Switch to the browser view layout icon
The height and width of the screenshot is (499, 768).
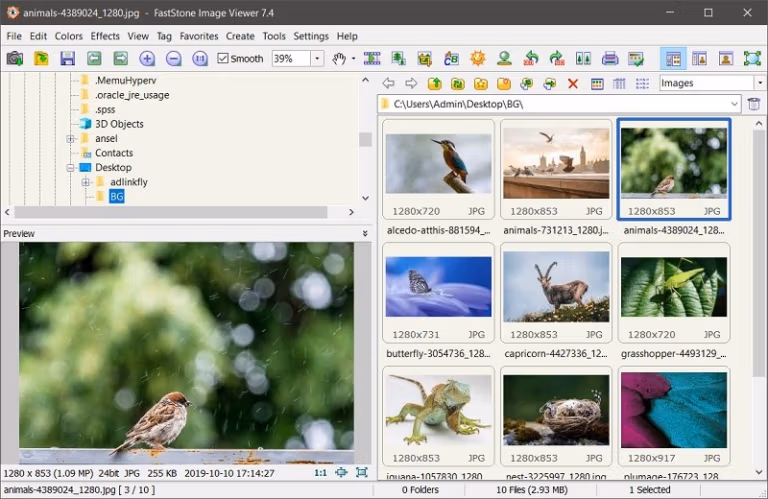coord(673,59)
